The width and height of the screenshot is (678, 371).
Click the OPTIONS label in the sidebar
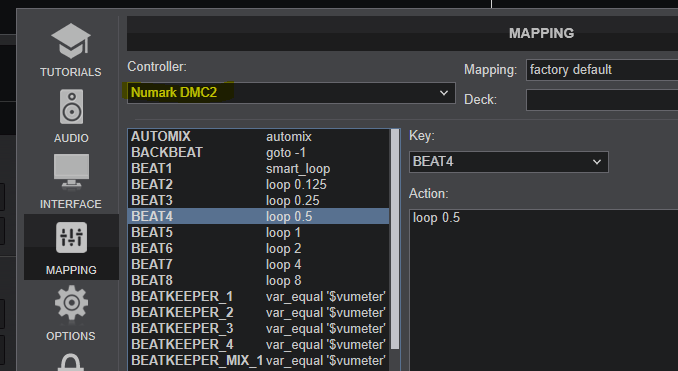[71, 336]
